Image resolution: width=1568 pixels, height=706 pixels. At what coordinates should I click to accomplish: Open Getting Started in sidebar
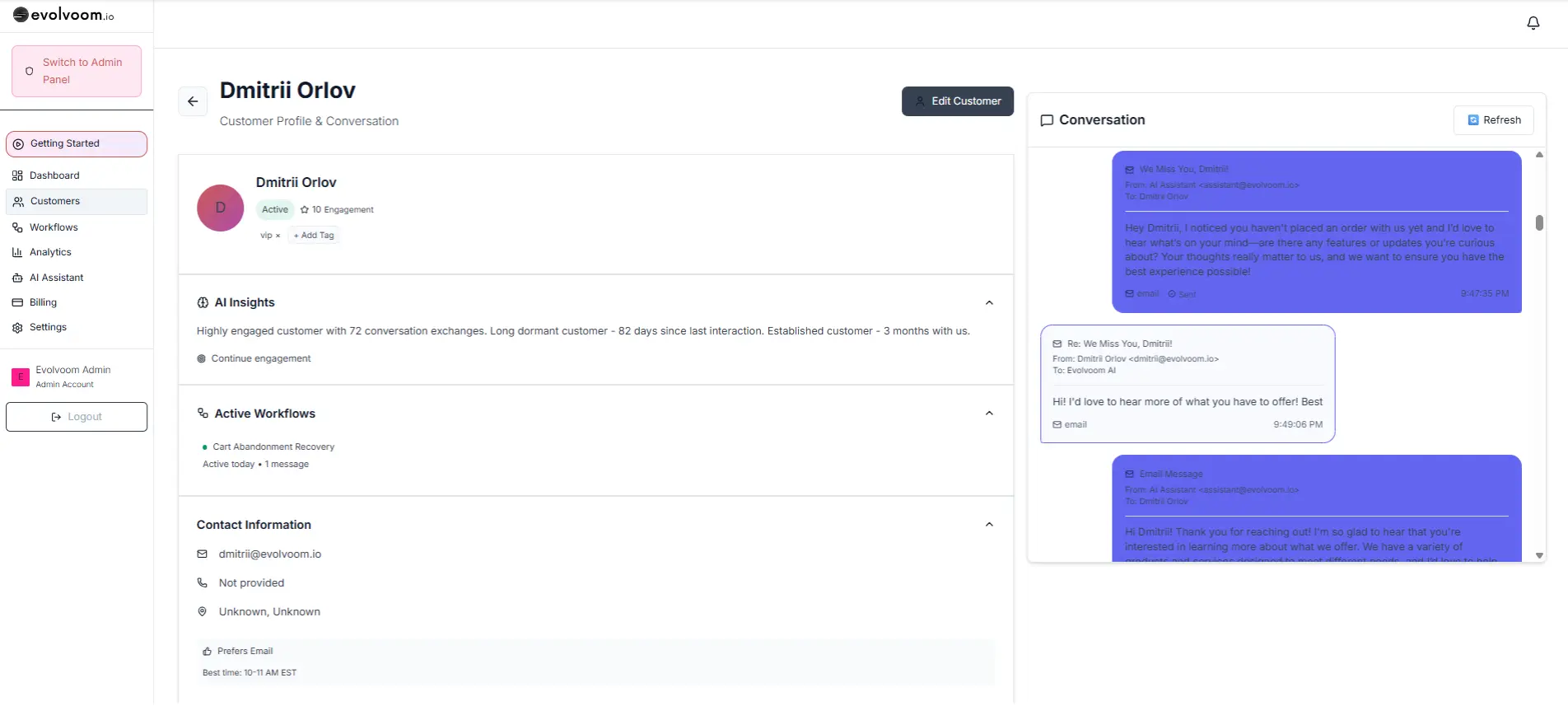click(x=77, y=144)
